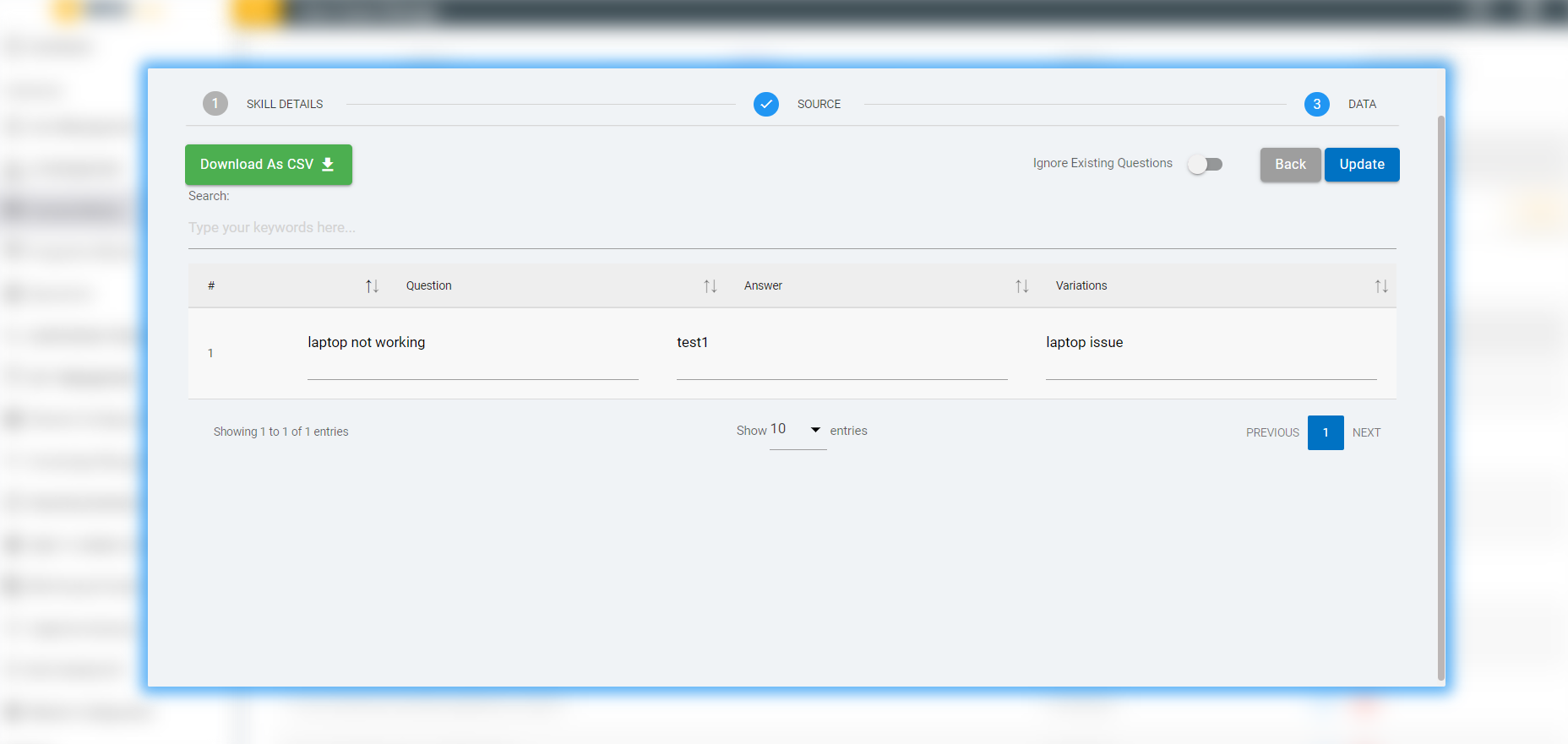
Task: Click the NEXT pagination link
Action: point(1366,432)
